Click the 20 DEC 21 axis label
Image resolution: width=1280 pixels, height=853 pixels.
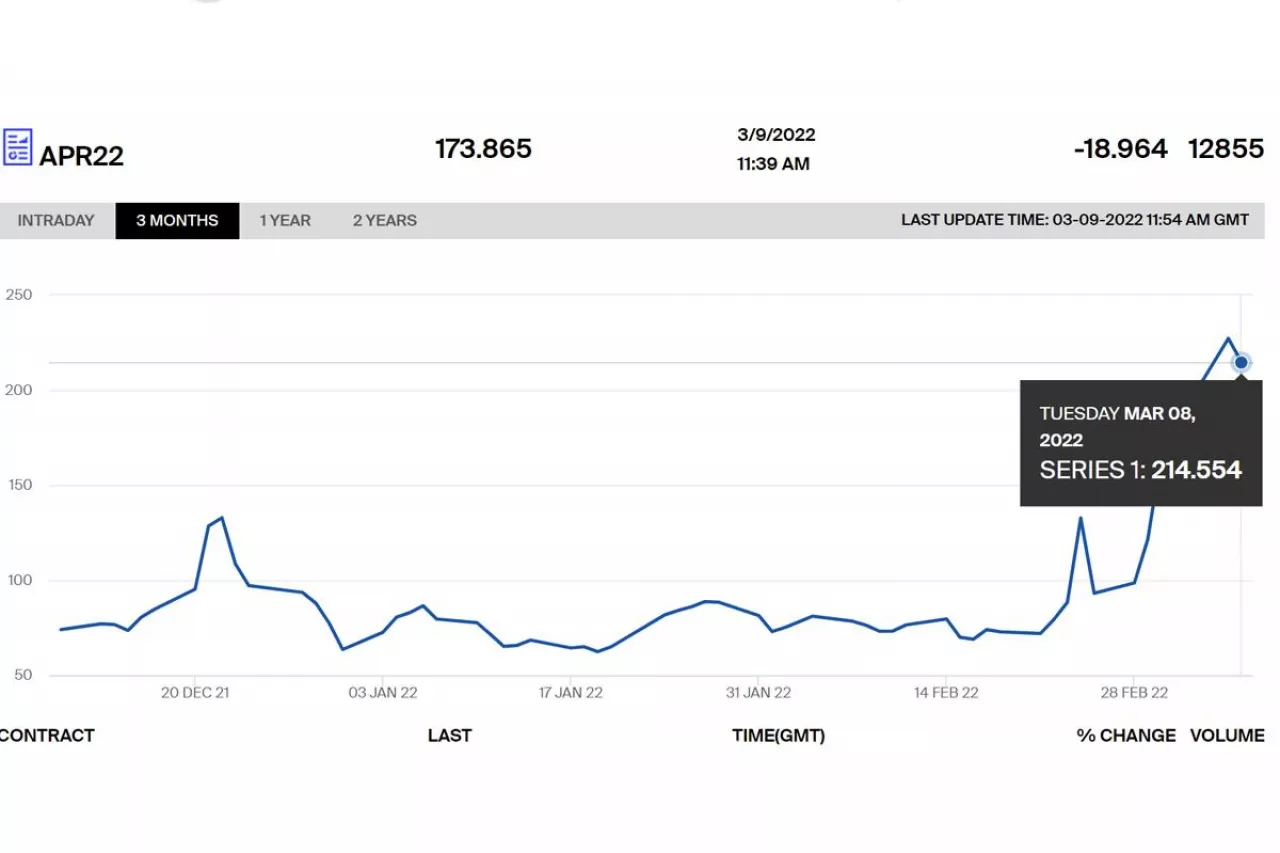tap(195, 692)
